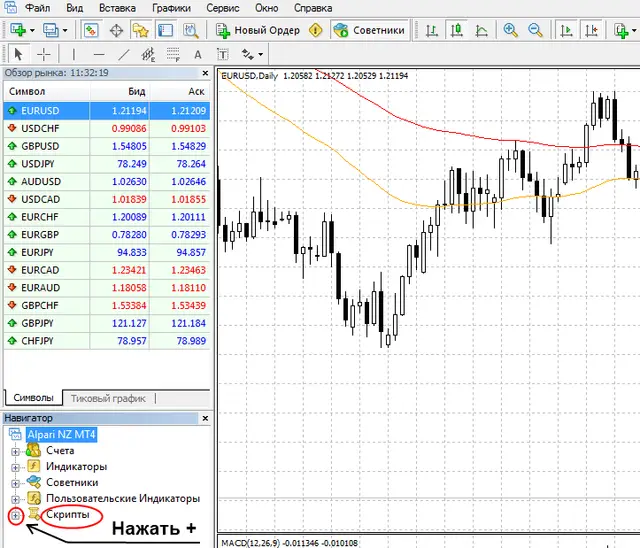Select Alpari NZ MT4 root item
This screenshot has width=640, height=548.
(x=61, y=435)
